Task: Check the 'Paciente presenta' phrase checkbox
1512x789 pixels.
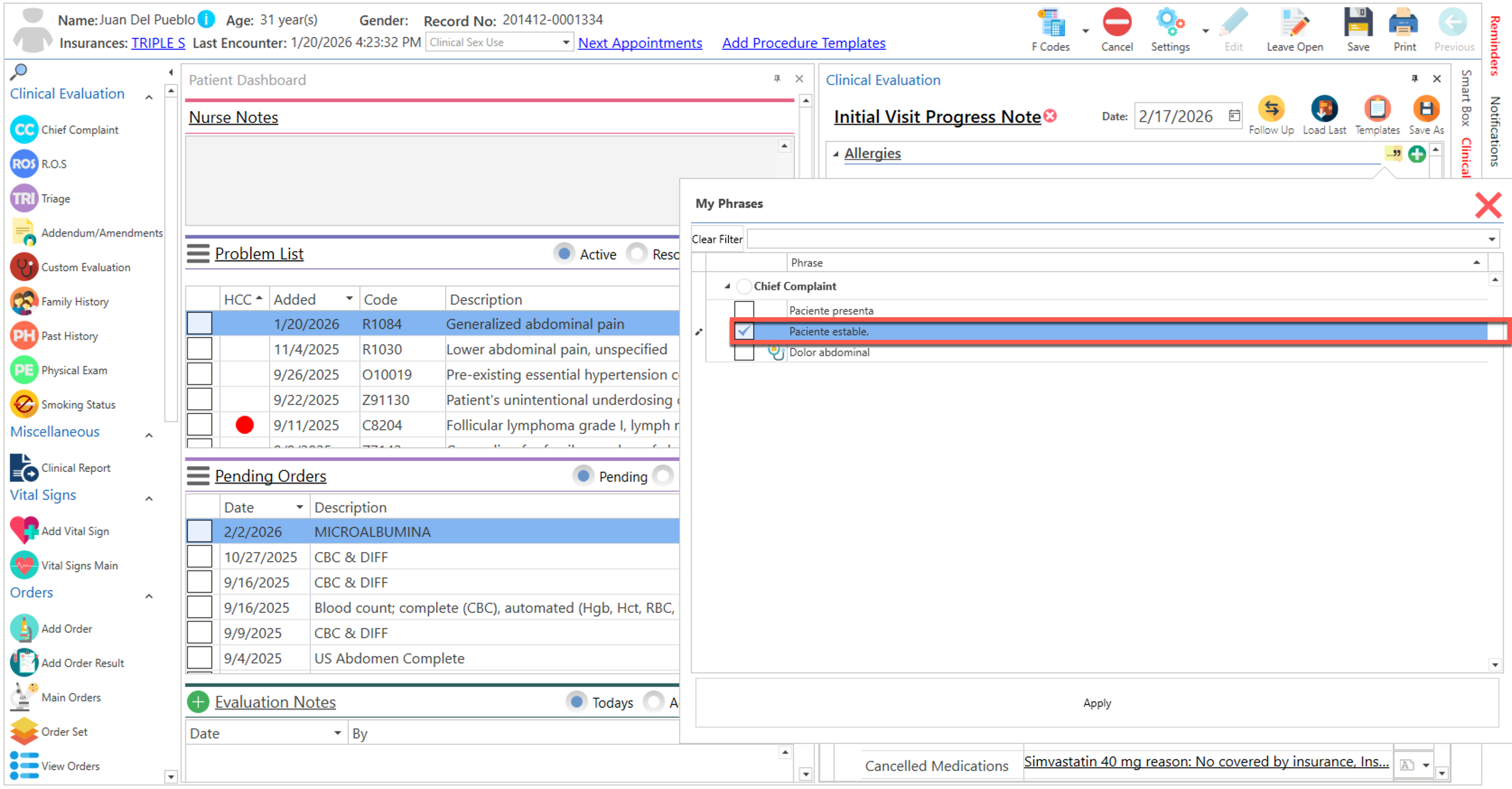Action: (x=744, y=310)
